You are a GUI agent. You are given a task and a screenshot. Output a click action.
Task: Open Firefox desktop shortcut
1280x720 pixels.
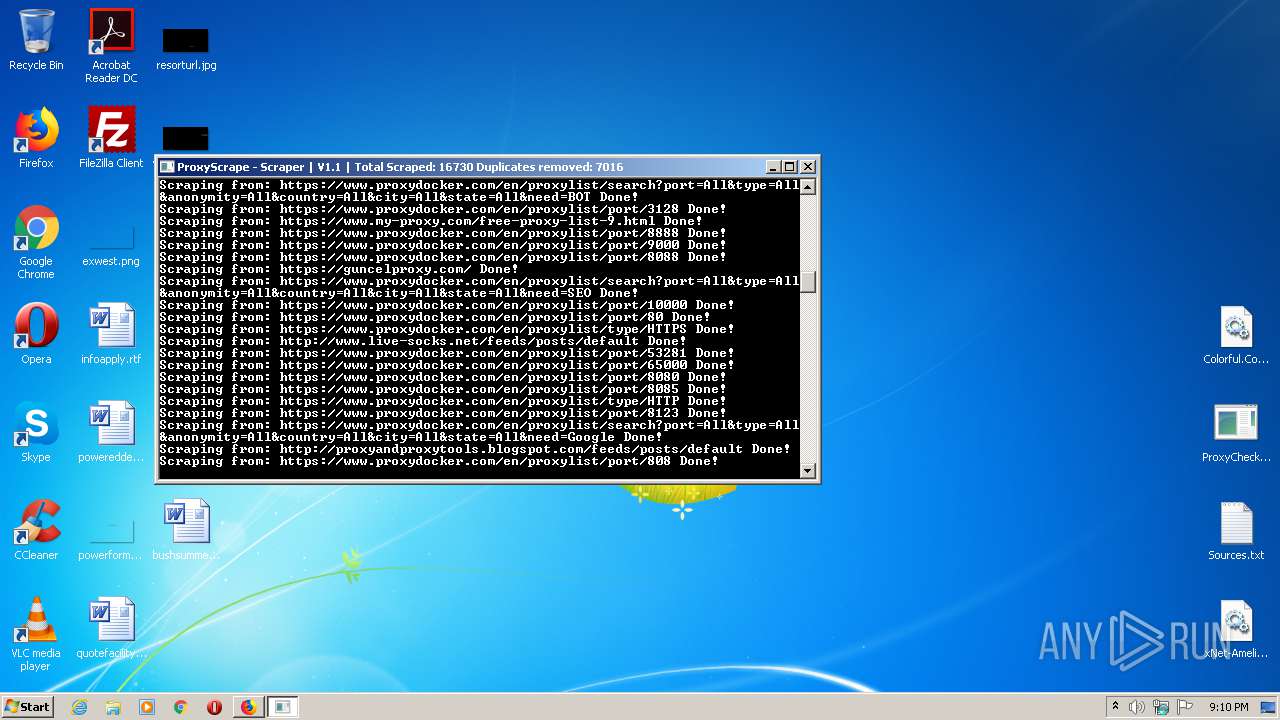[x=36, y=138]
